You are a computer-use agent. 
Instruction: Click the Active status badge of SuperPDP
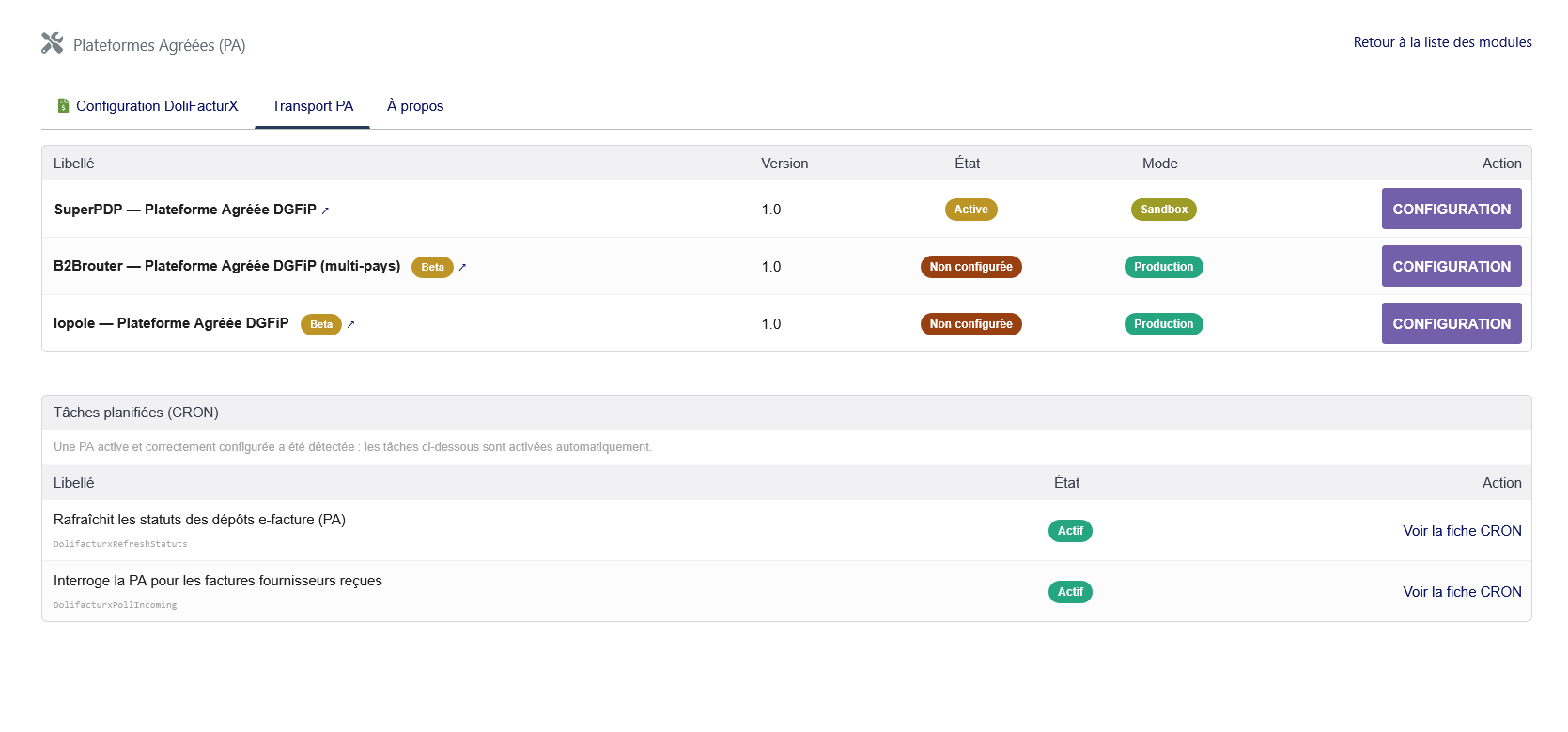970,210
